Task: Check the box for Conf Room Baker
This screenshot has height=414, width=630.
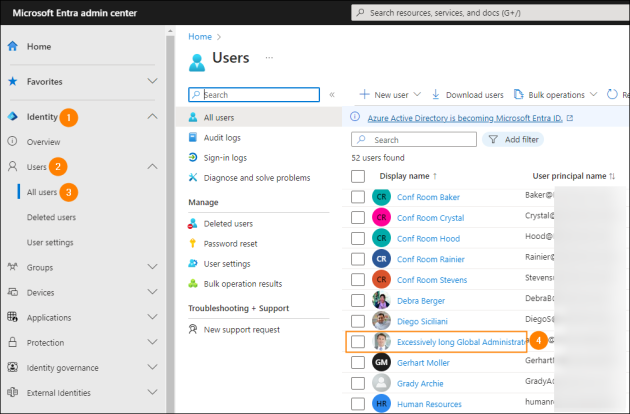Action: [358, 197]
